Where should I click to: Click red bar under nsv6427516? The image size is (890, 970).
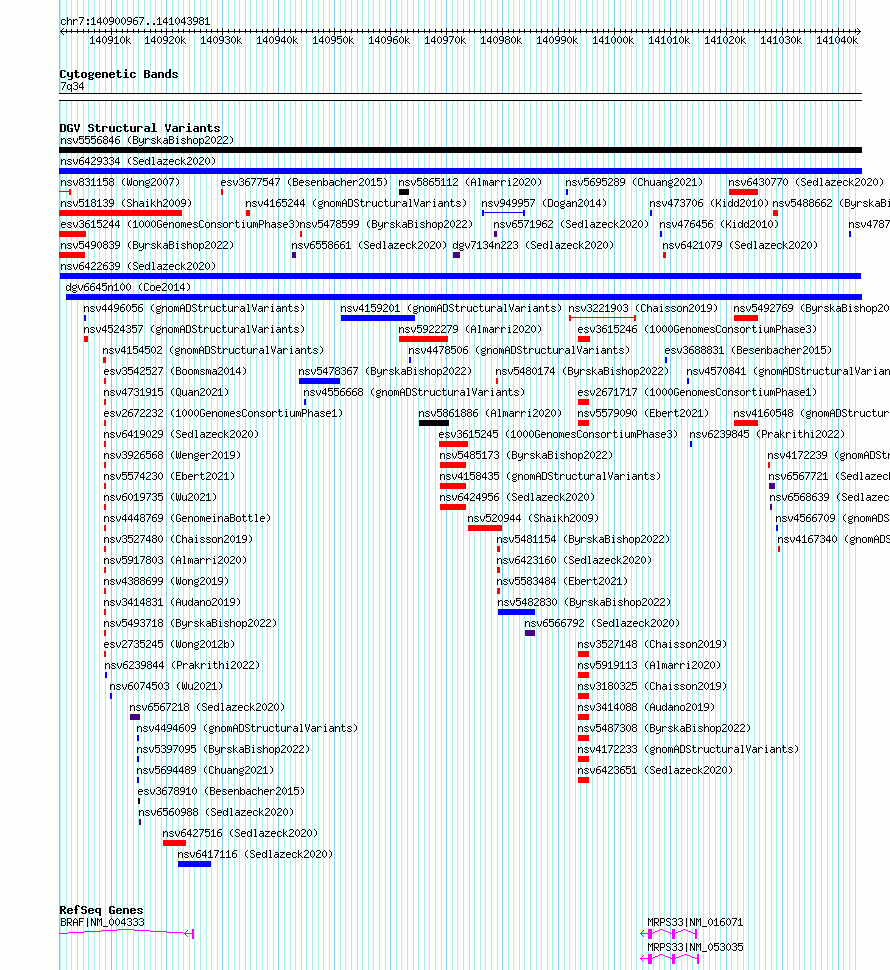[x=174, y=844]
